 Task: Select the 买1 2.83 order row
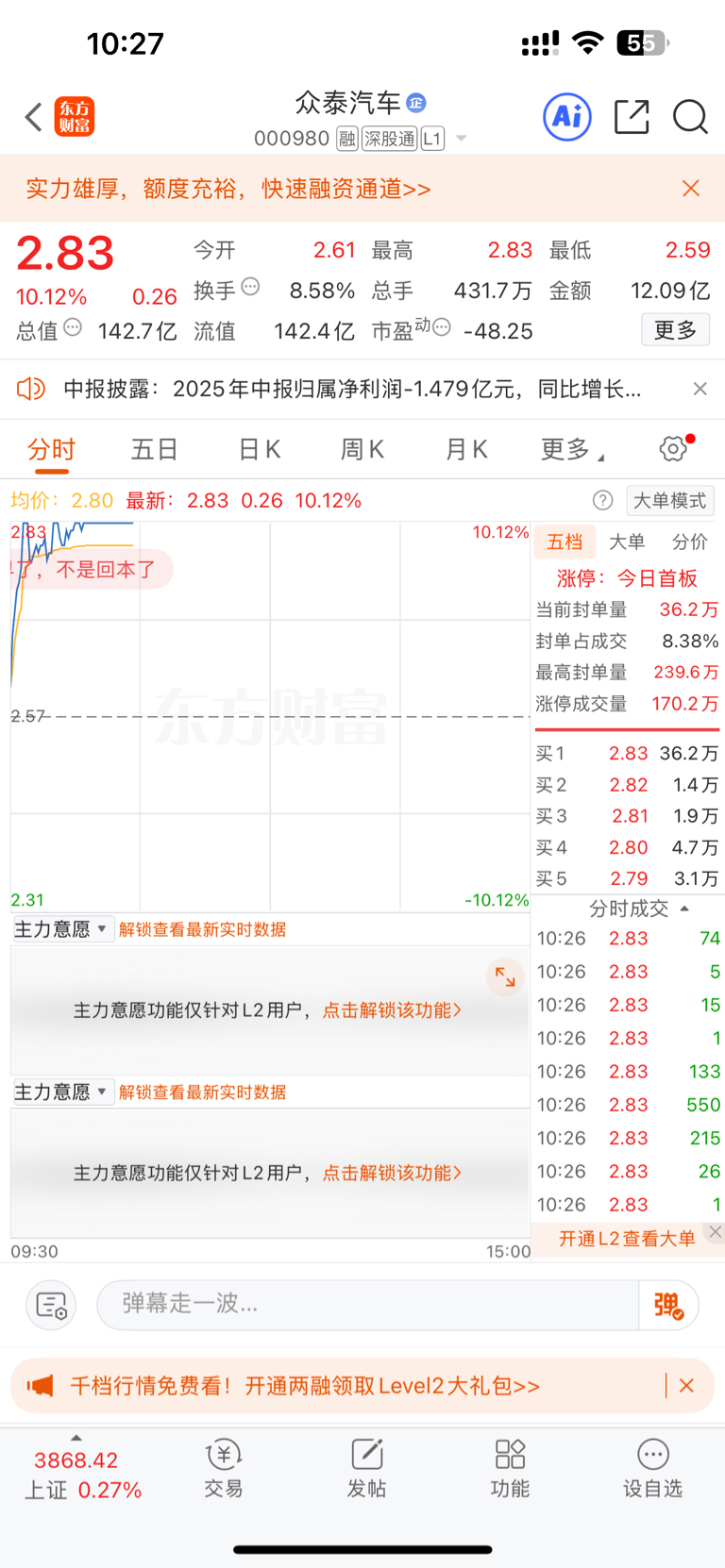tap(628, 753)
